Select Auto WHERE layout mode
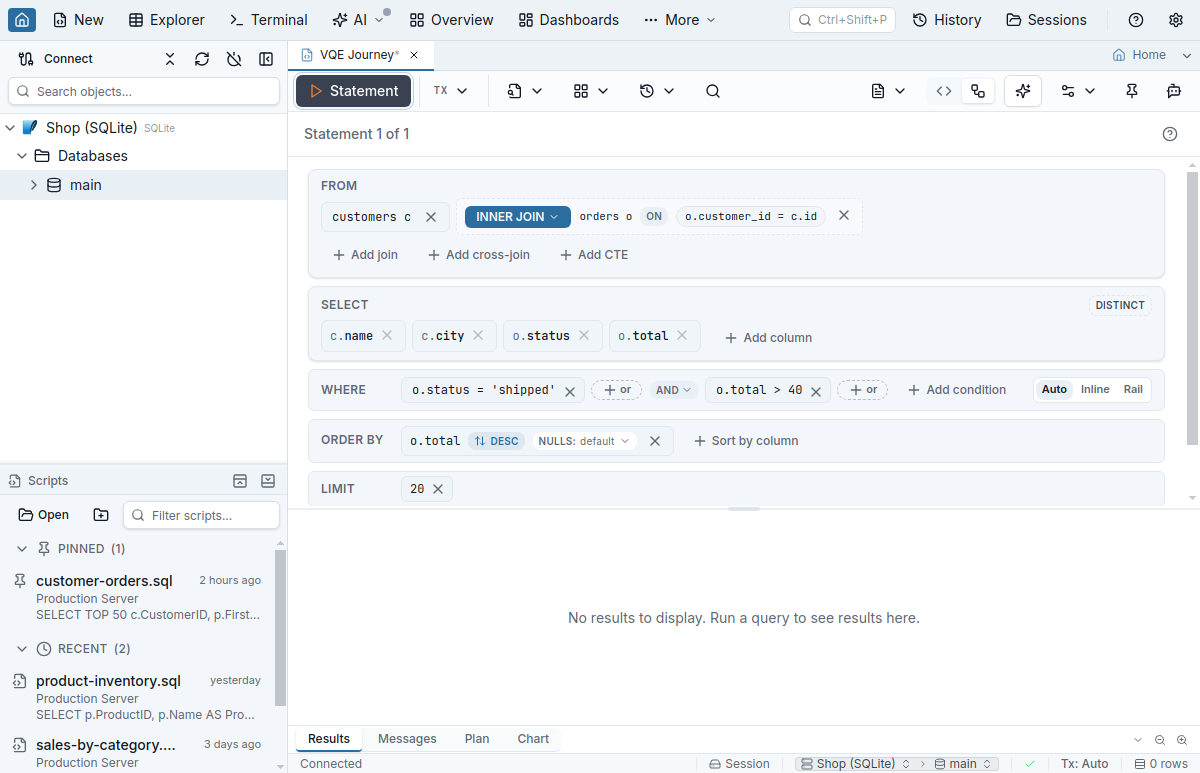Viewport: 1200px width, 773px height. coord(1054,390)
